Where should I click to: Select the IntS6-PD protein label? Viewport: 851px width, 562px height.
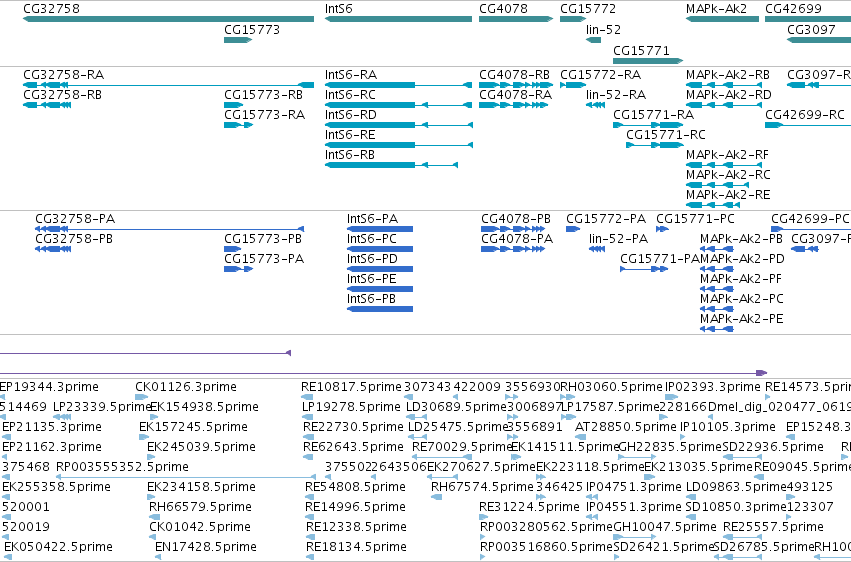(x=372, y=259)
